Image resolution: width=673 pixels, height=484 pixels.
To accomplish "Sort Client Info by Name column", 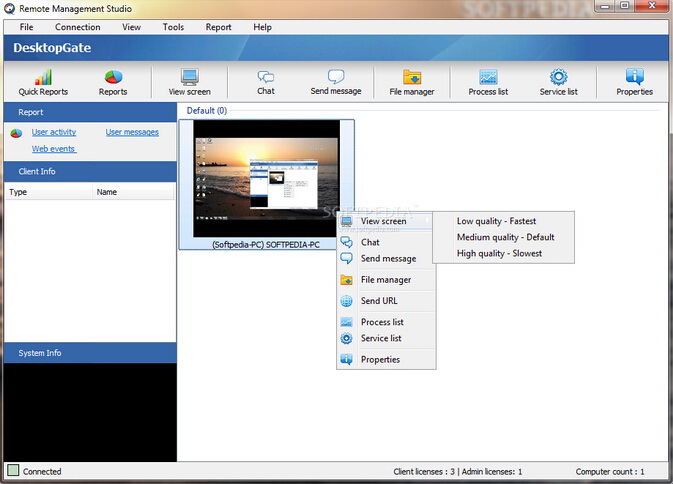I will (x=133, y=192).
